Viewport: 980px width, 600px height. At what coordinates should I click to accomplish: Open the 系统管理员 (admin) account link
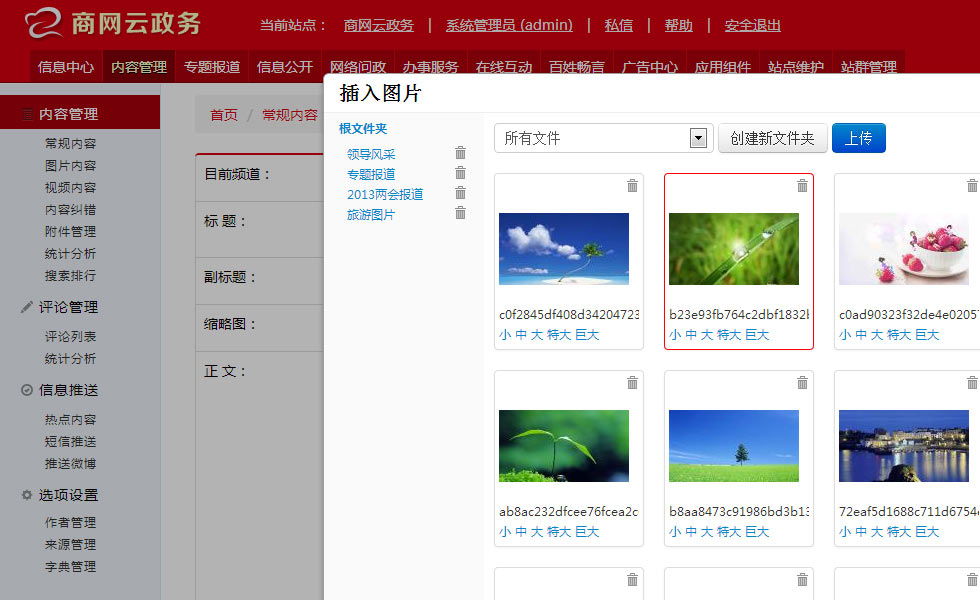[x=509, y=25]
